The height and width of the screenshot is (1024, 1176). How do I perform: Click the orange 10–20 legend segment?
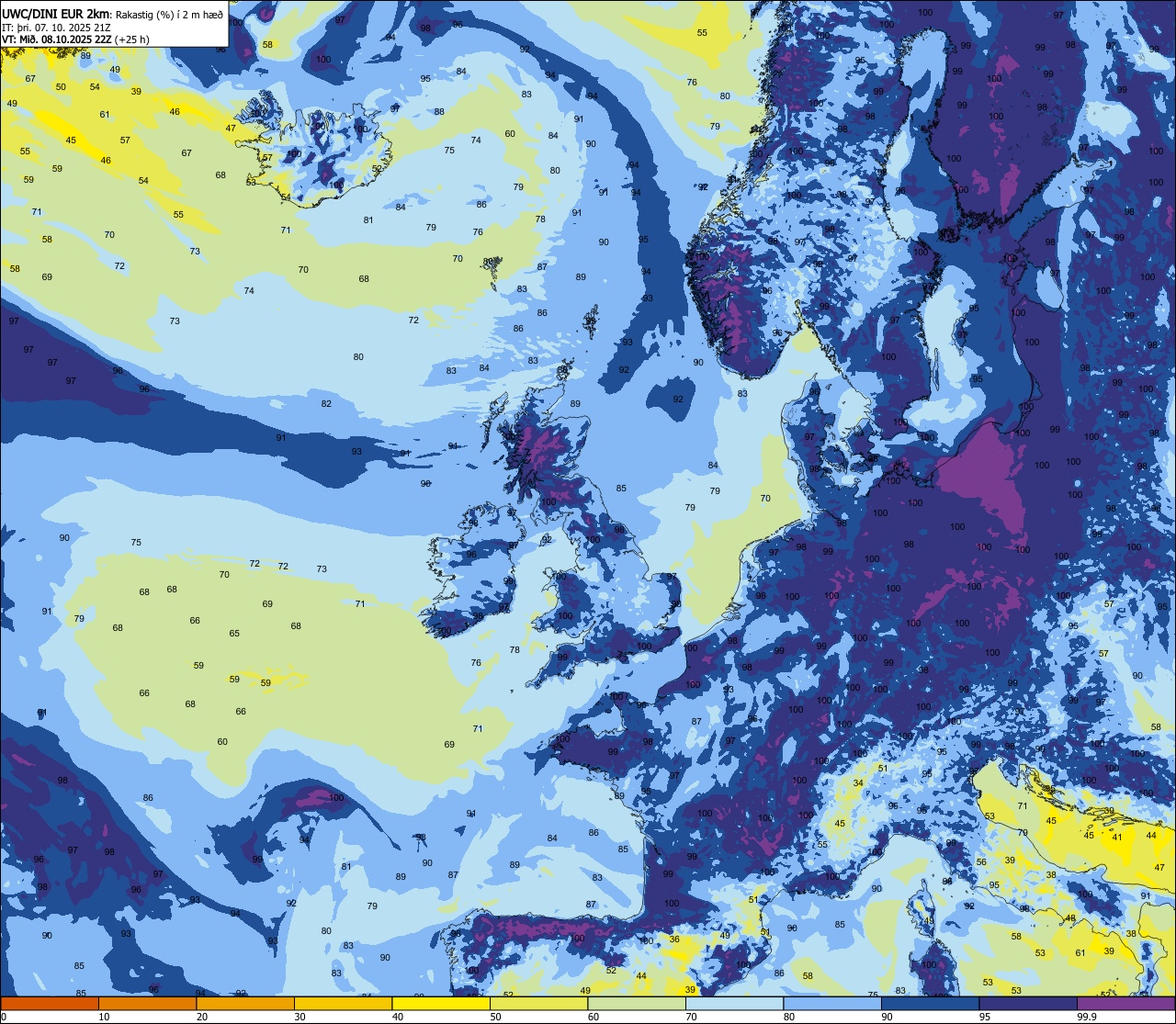(147, 1003)
